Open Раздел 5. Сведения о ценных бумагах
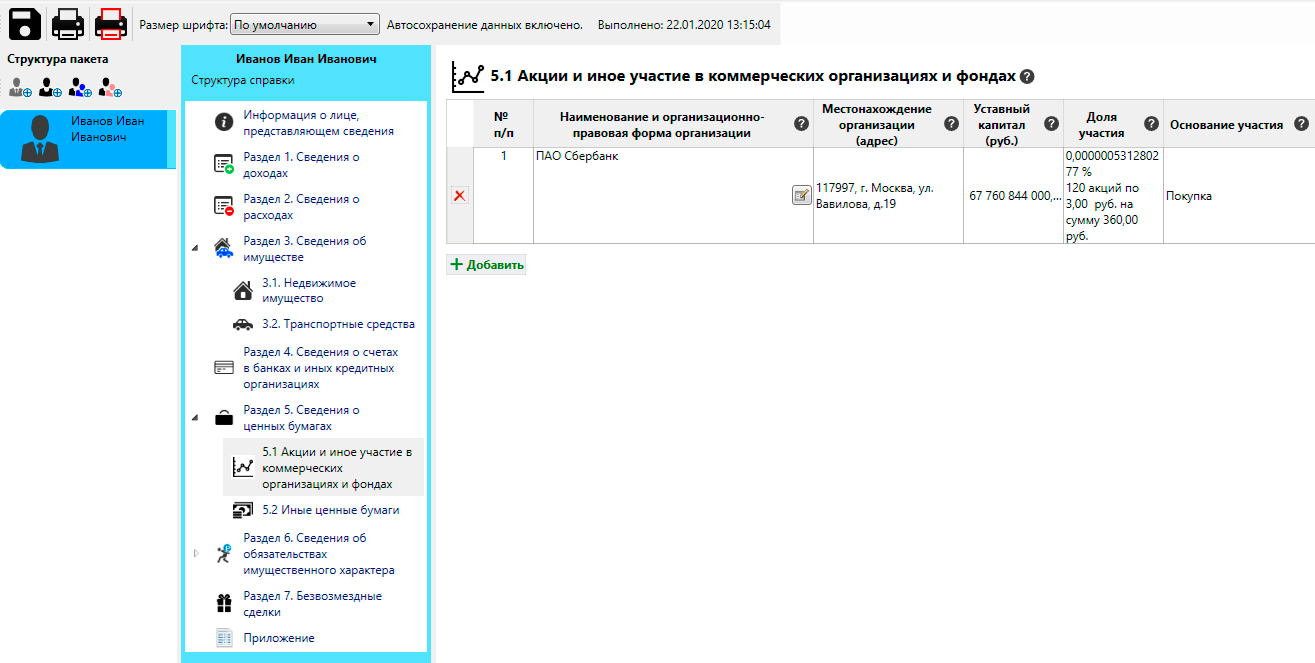 click(x=301, y=418)
